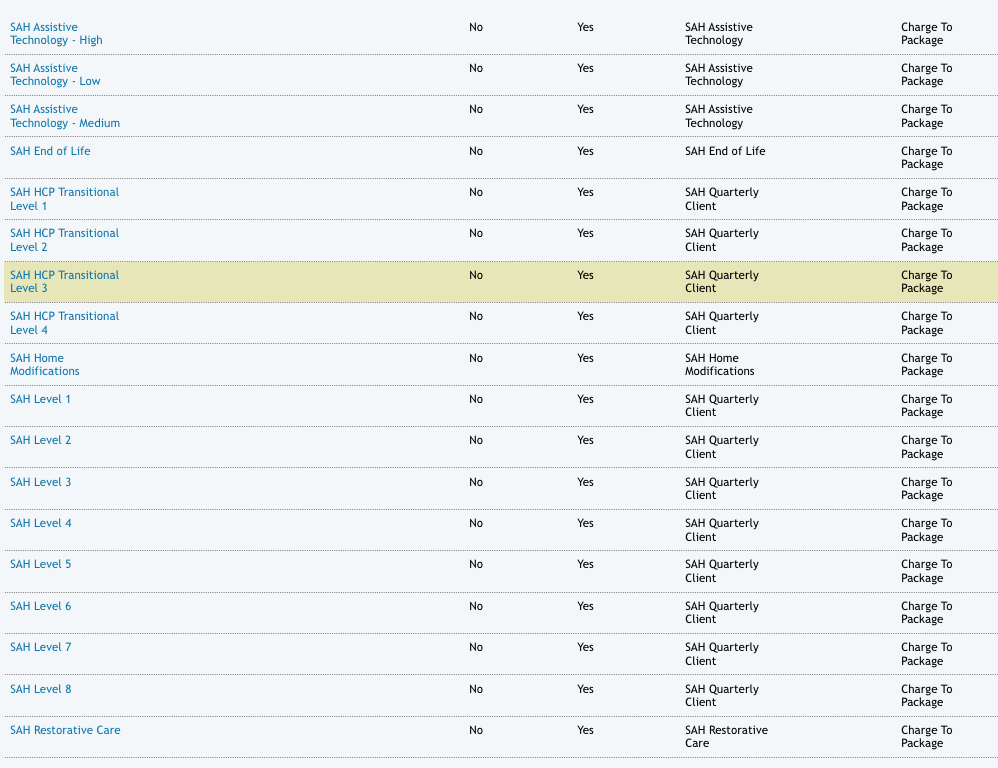Open the SAH Level 1 link
The height and width of the screenshot is (768, 998).
coord(41,399)
